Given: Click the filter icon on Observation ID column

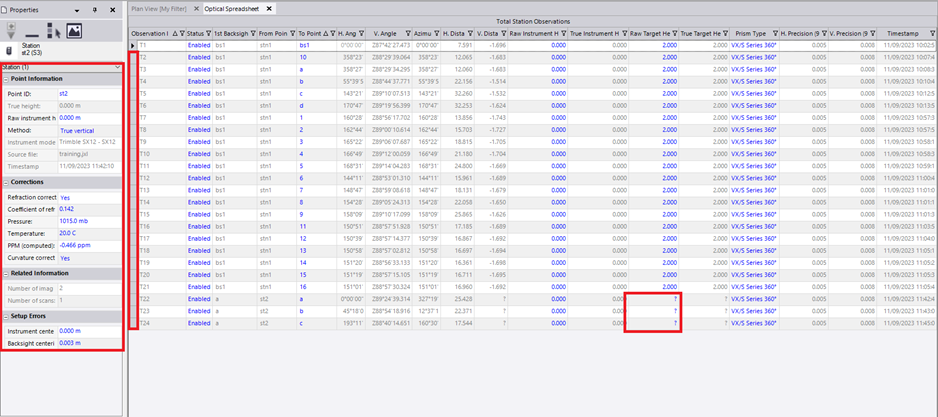Looking at the screenshot, I should 182,33.
